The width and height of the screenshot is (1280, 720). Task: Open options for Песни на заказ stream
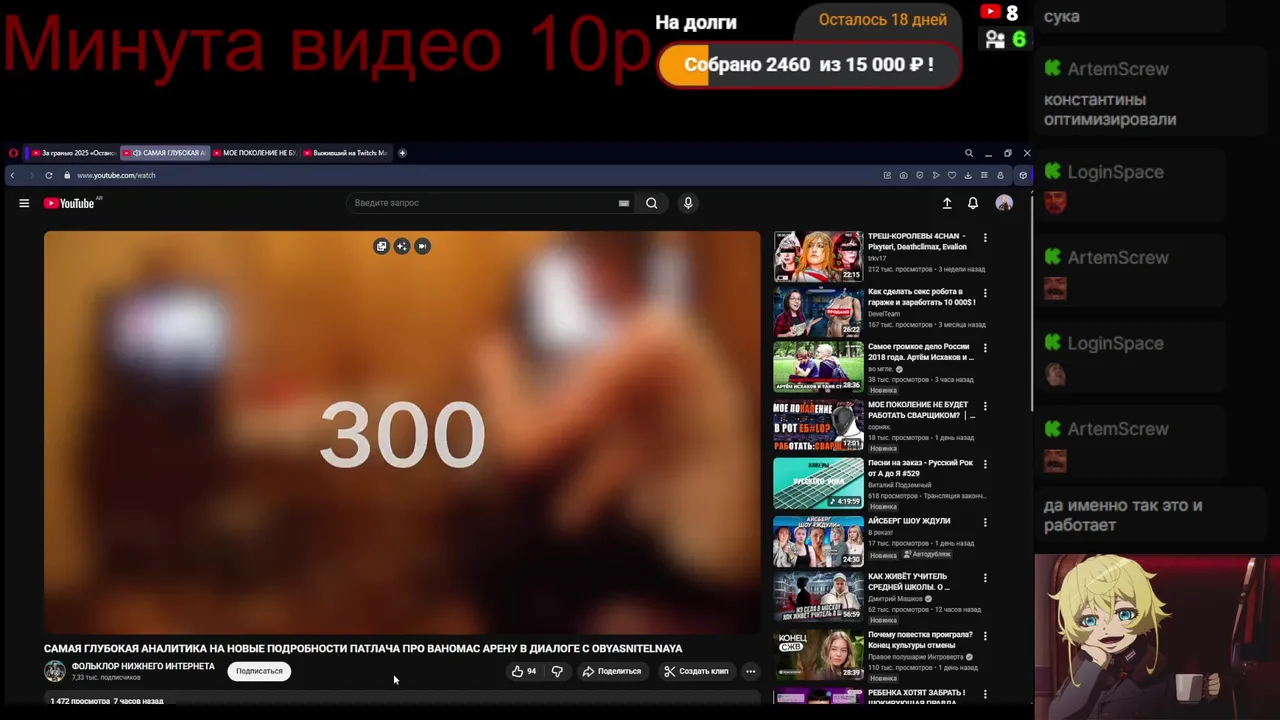tap(985, 465)
